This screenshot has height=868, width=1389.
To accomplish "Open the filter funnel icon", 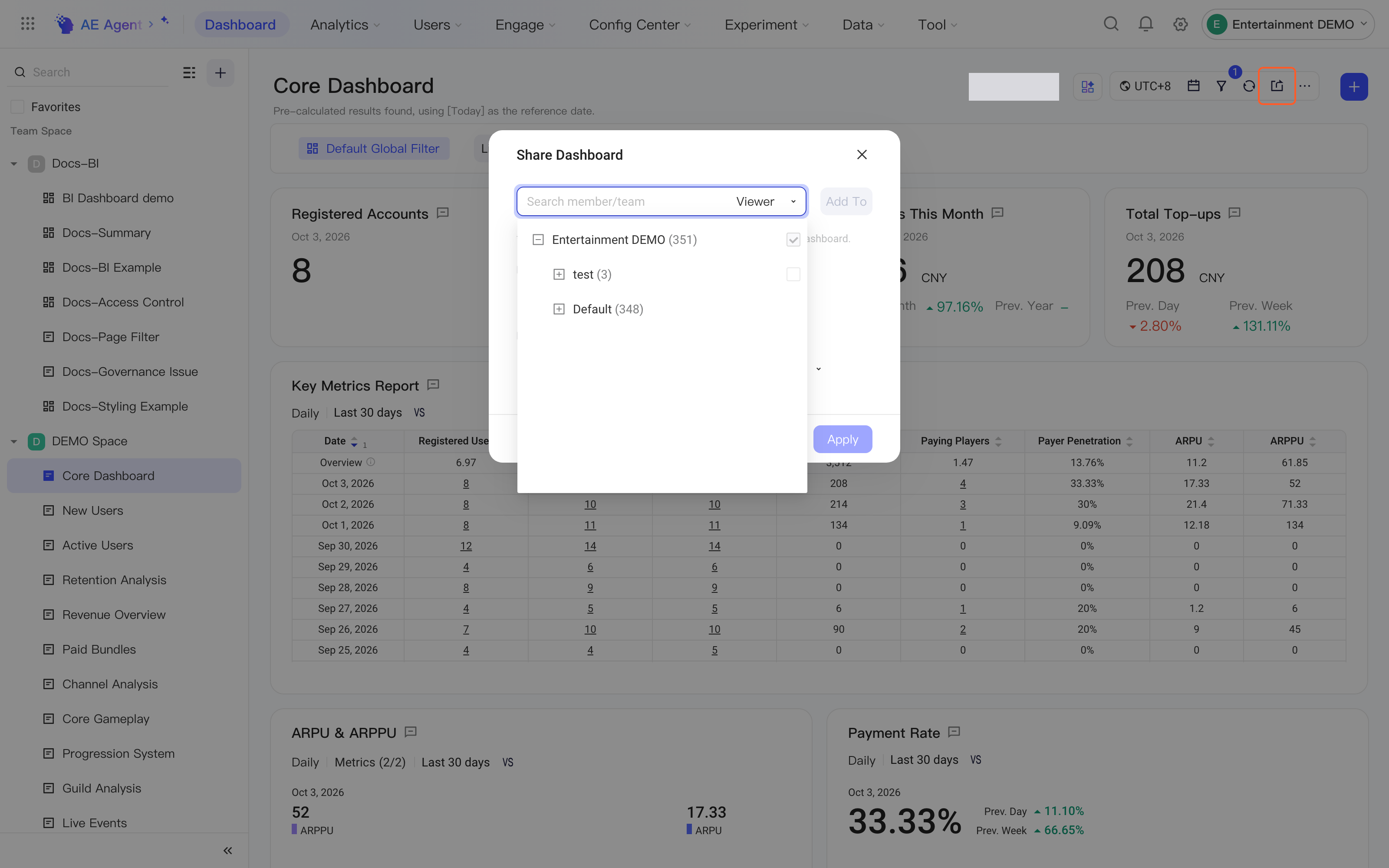I will click(x=1221, y=86).
